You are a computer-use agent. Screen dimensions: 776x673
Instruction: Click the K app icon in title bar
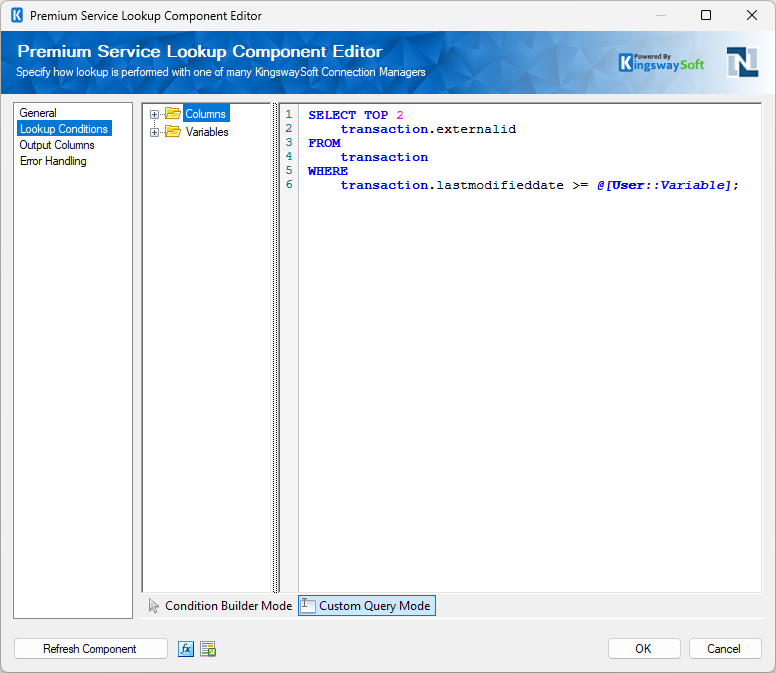click(x=17, y=15)
